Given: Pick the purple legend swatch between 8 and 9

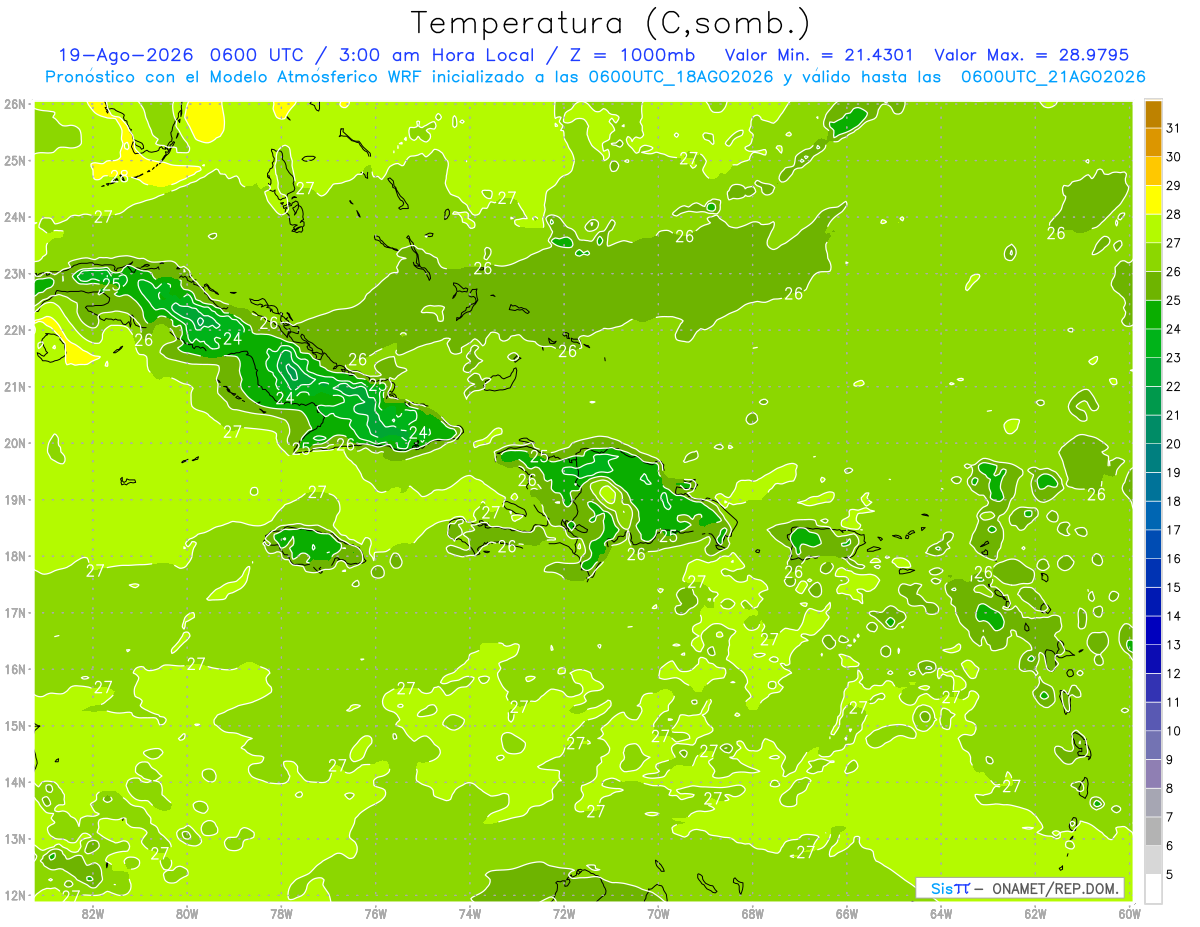Looking at the screenshot, I should tap(1154, 774).
